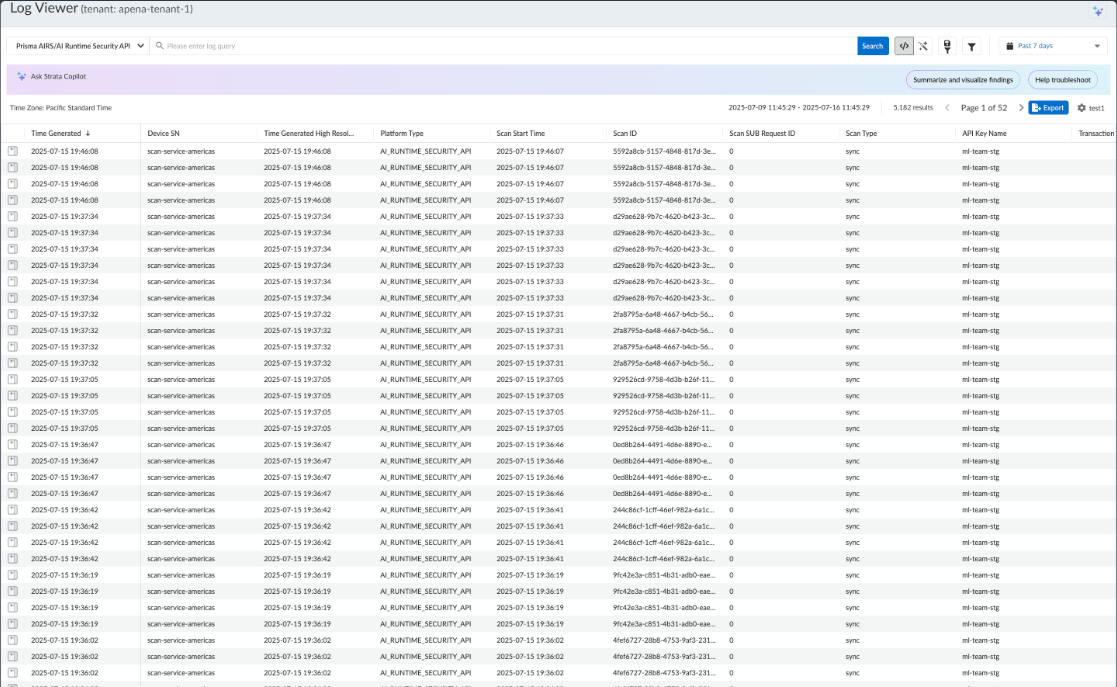Click the Ask Strata Copilot sparkle icon
This screenshot has width=1117, height=687.
[21, 76]
